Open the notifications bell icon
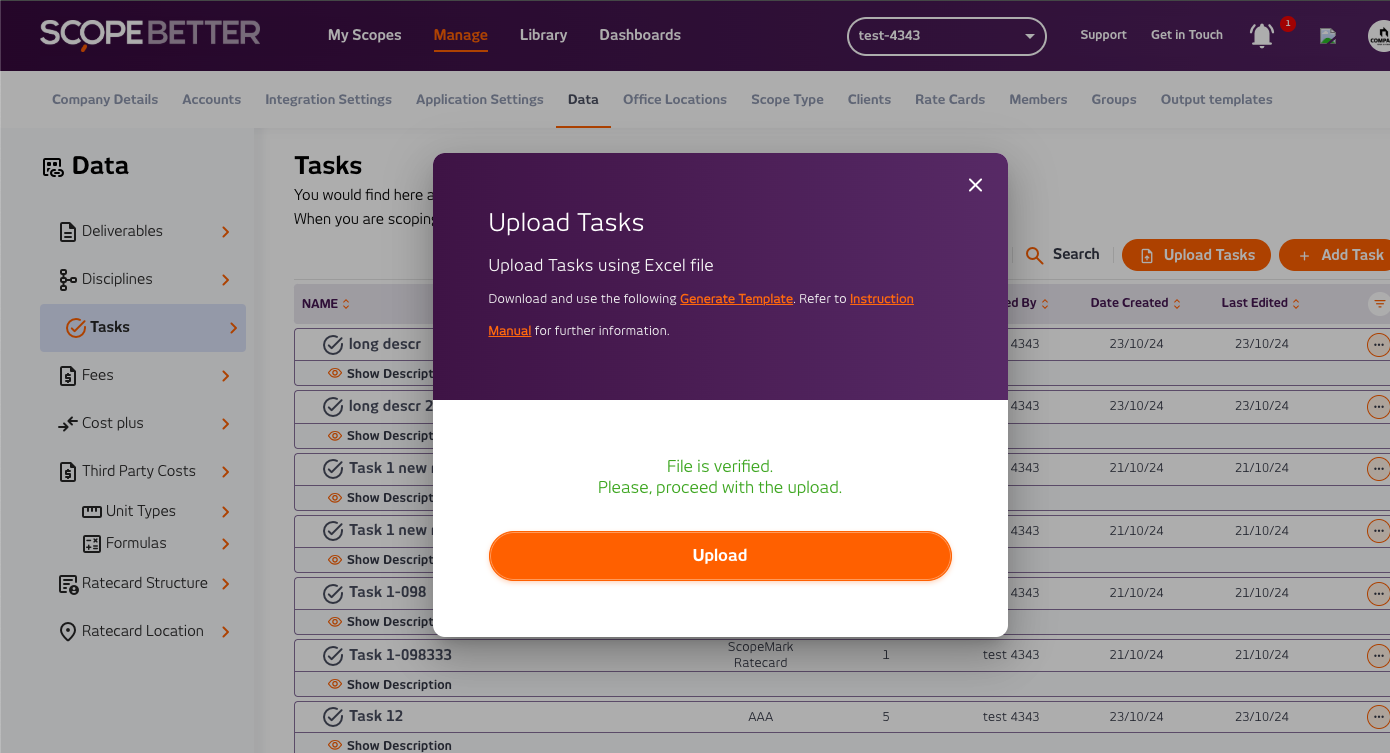Screen dimensions: 1390x753 pyautogui.click(x=1262, y=36)
